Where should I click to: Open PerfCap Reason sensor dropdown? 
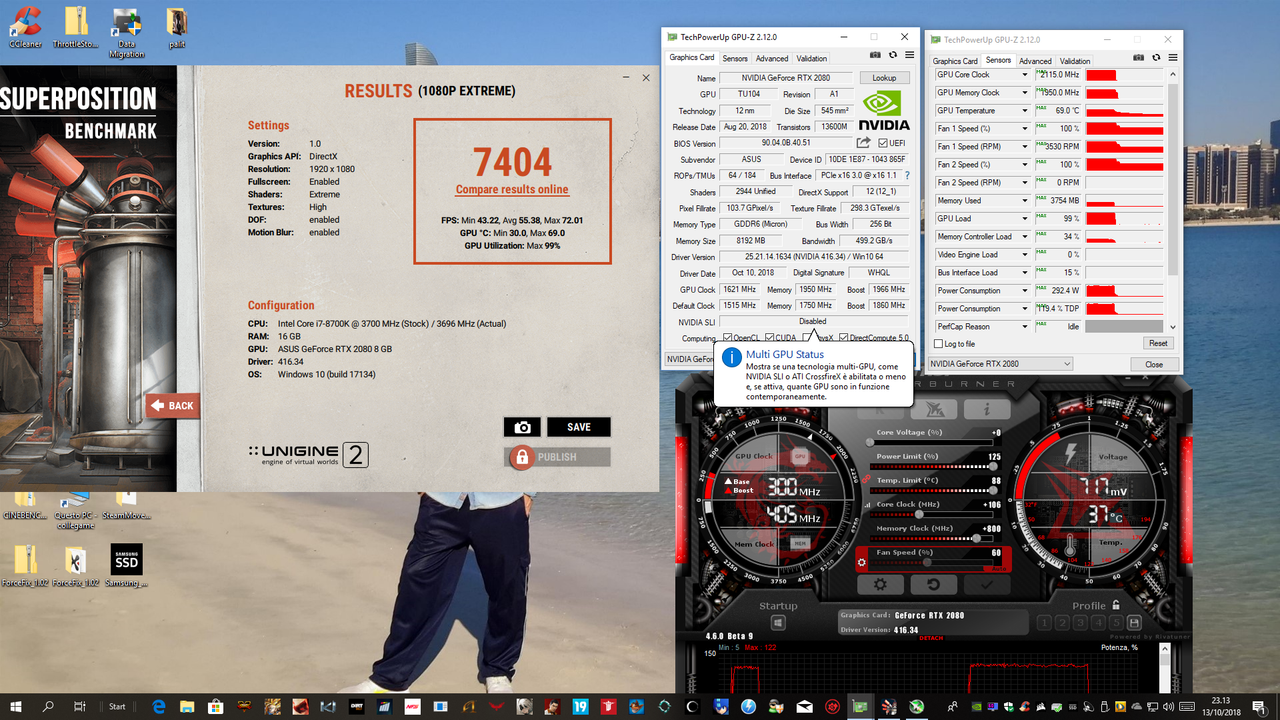[1024, 327]
